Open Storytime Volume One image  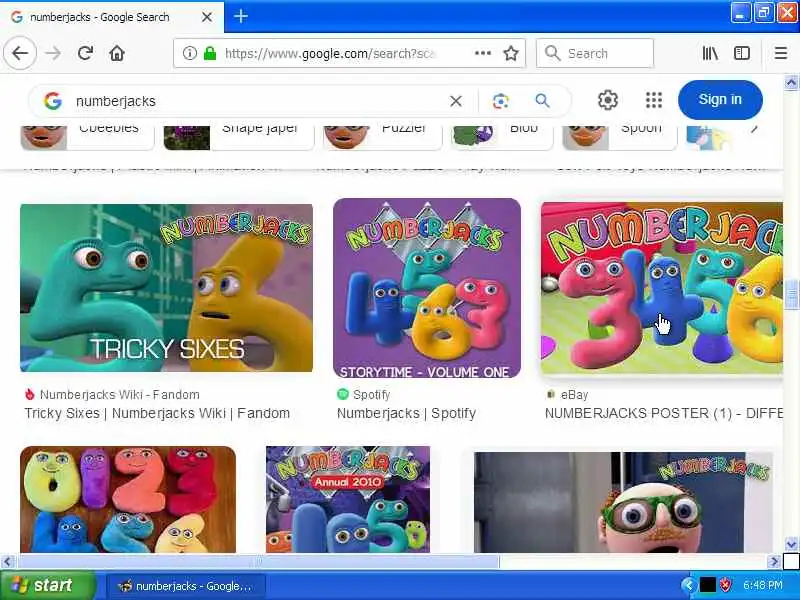point(427,288)
